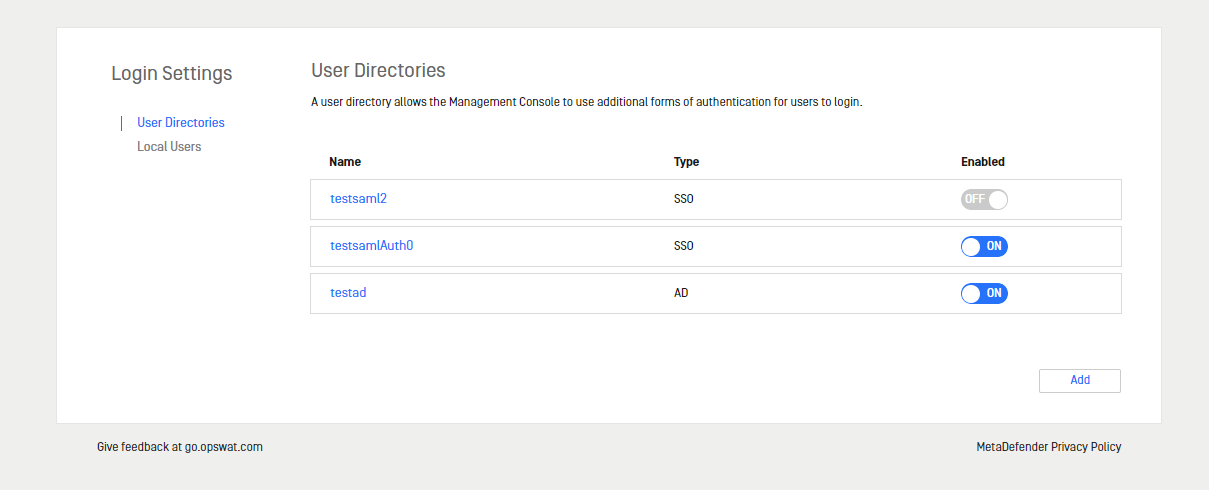1209x490 pixels.
Task: Select the SSO type cell for testsaml2
Action: (684, 199)
